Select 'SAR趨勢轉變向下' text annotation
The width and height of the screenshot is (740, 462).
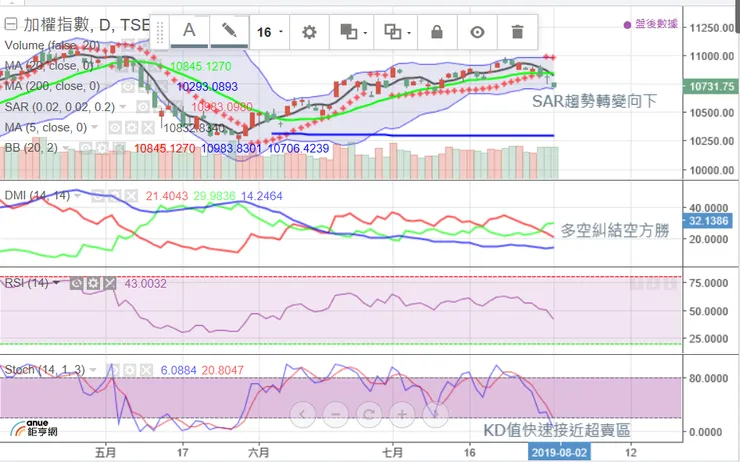click(594, 101)
